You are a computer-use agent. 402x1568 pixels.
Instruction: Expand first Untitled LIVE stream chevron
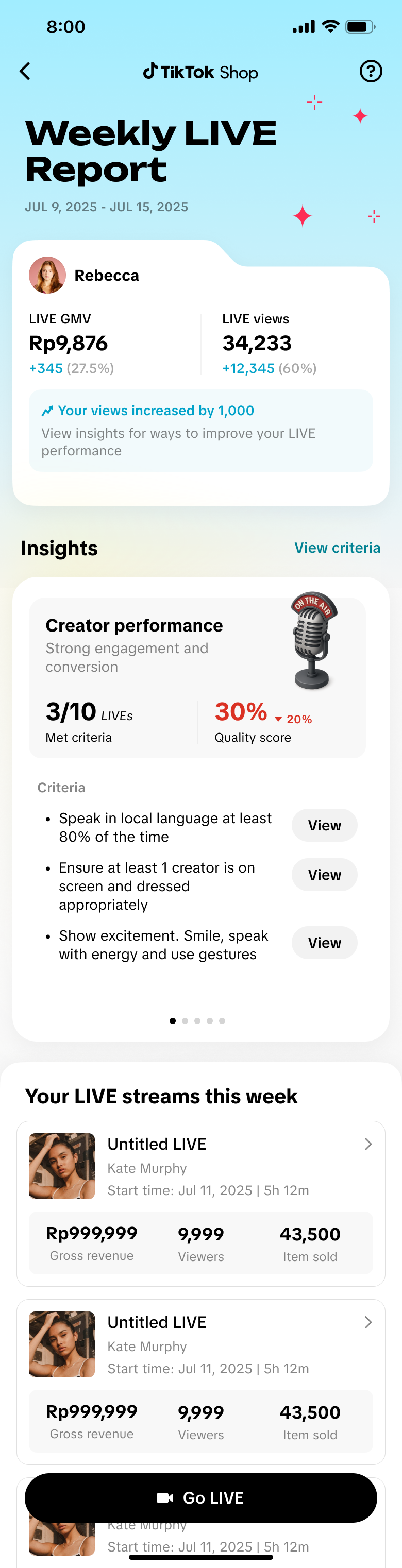pos(368,1145)
